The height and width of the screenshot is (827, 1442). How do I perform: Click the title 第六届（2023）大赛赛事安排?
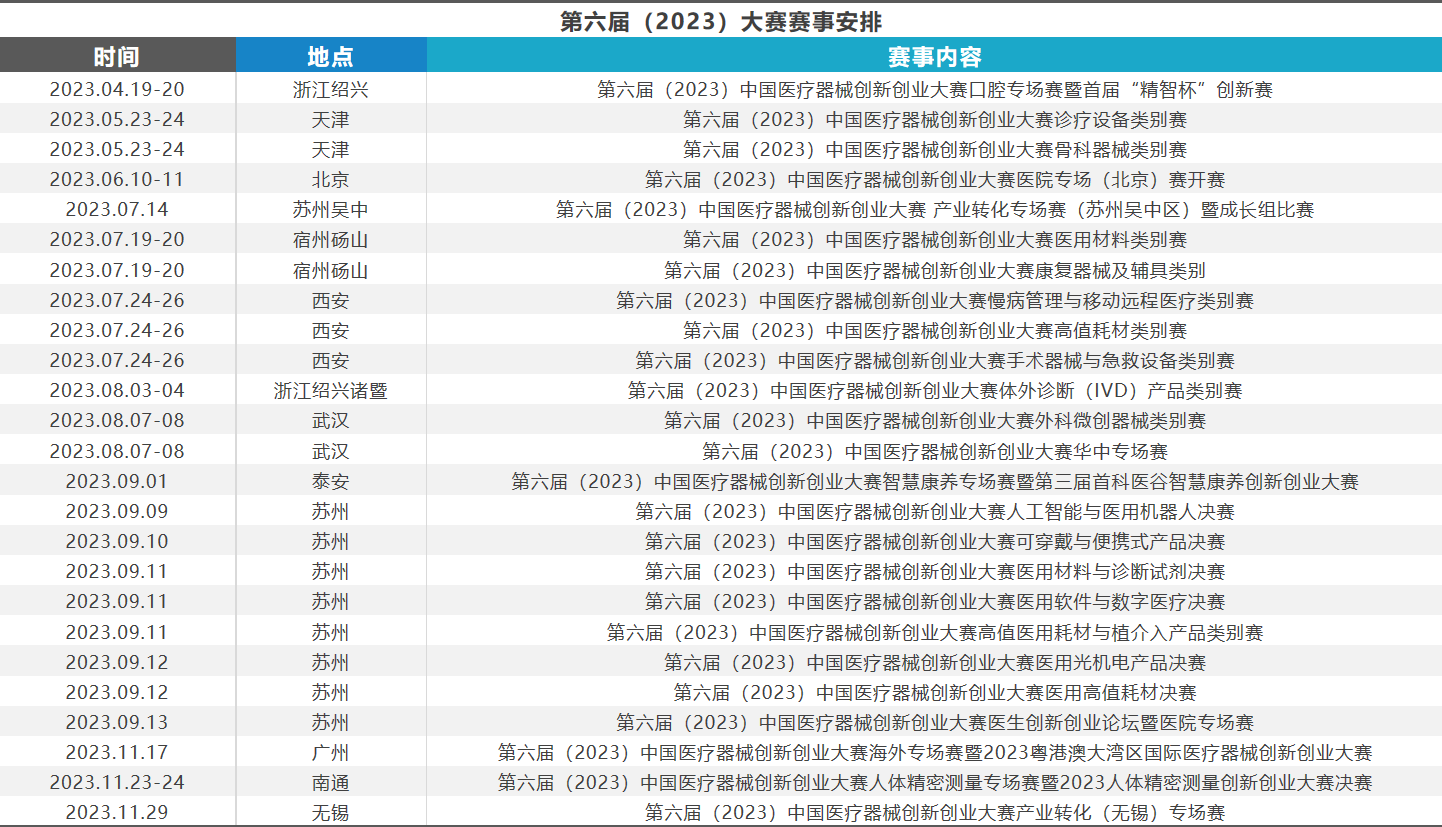click(720, 21)
